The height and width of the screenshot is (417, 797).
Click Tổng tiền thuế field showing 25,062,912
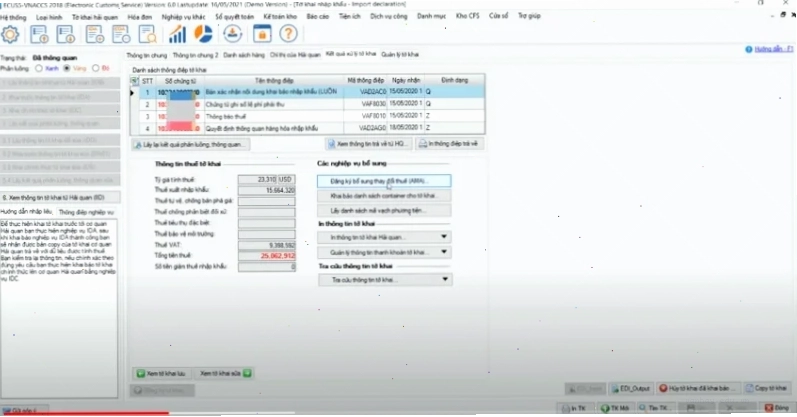click(266, 256)
